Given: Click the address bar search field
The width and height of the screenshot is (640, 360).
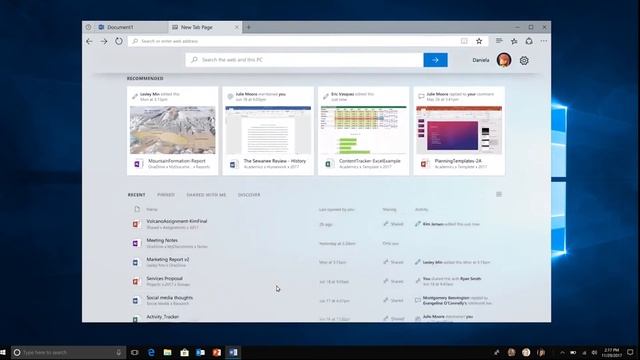Looking at the screenshot, I should pos(293,41).
